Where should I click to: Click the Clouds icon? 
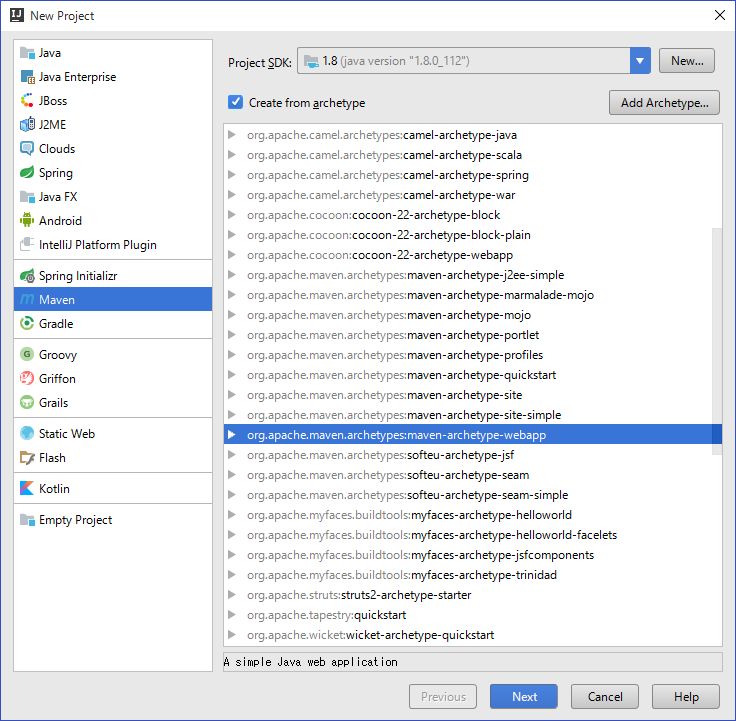click(x=27, y=149)
